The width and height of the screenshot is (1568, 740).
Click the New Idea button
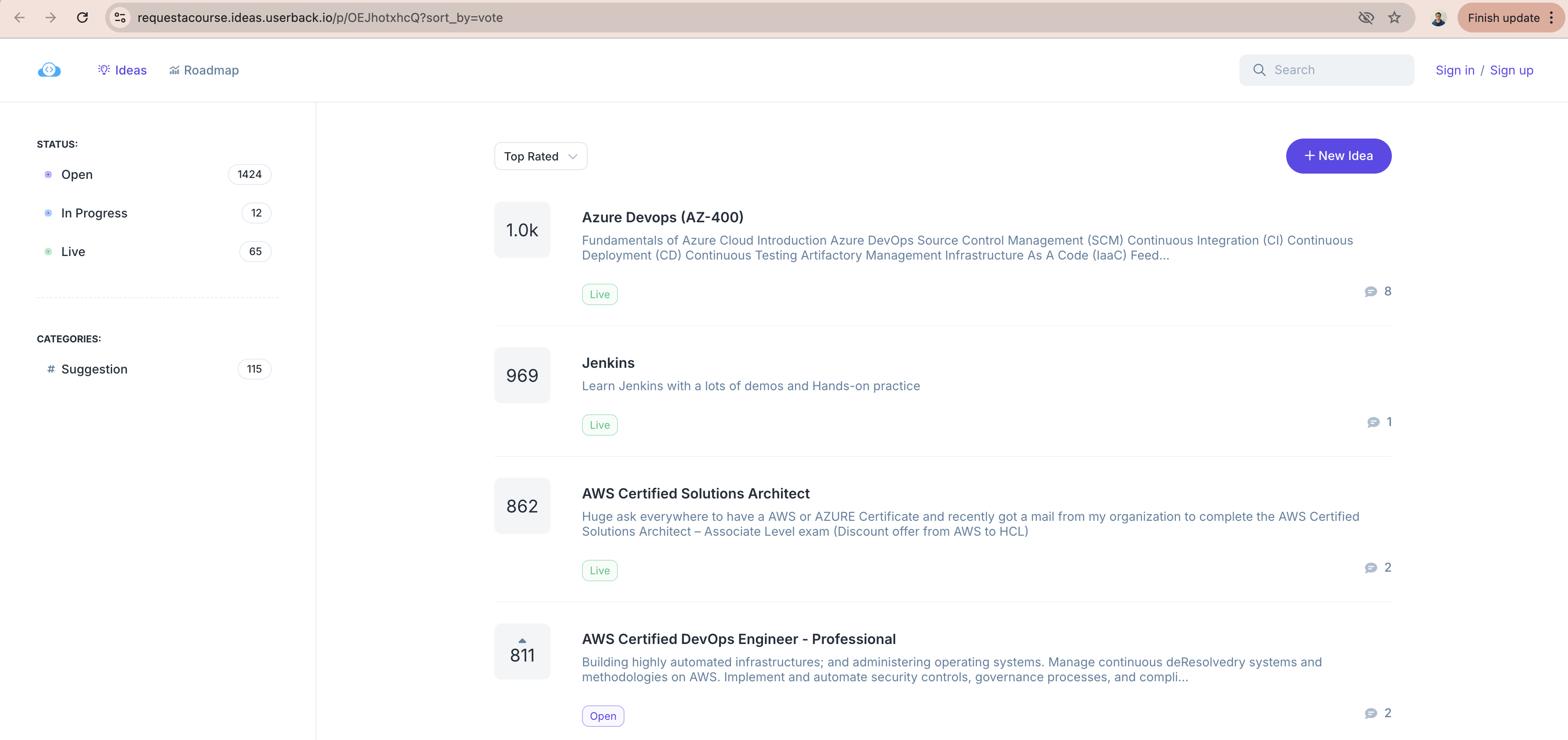1338,156
